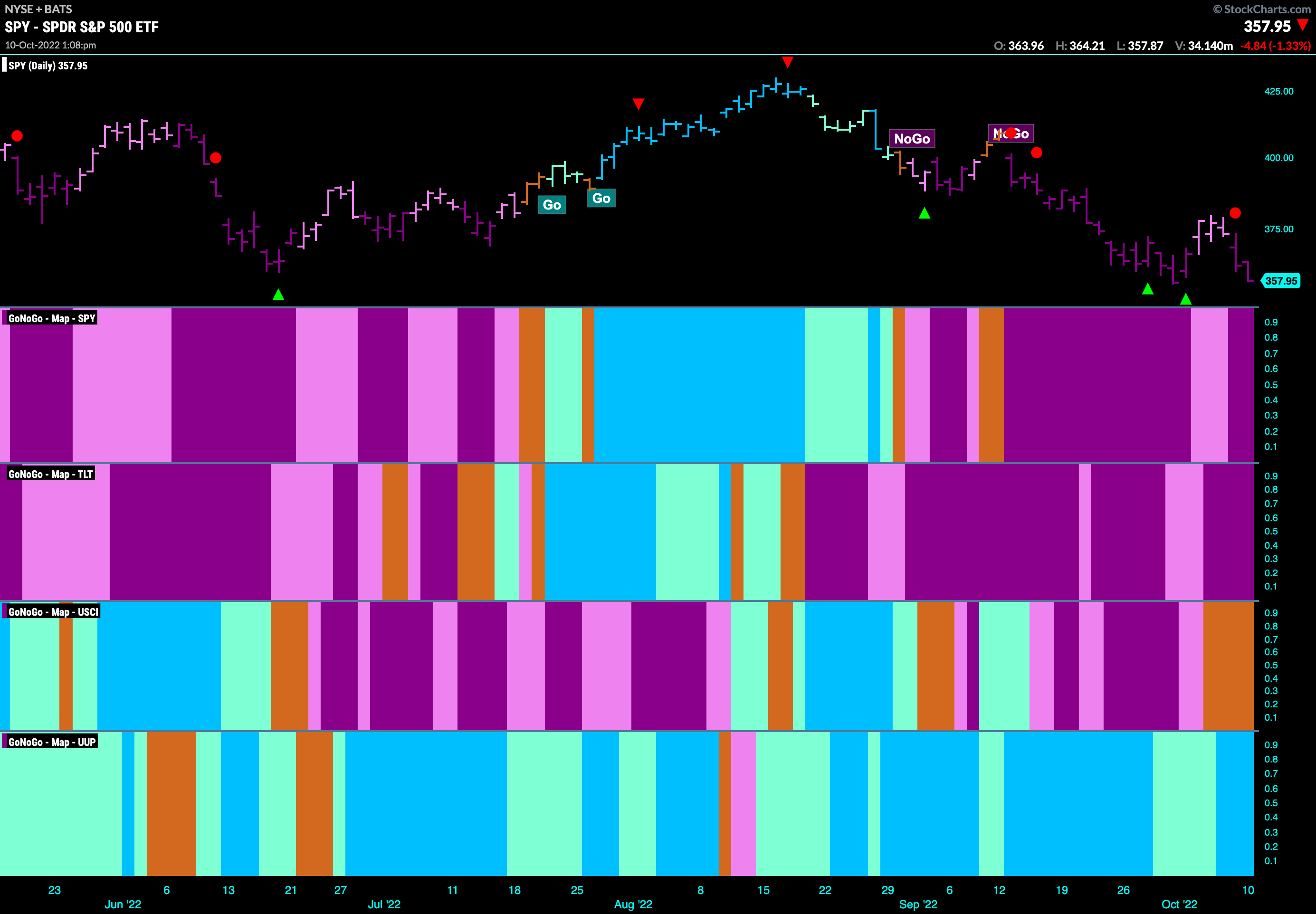1316x914 pixels.
Task: Click the red dot overlapping the second NoGo label
Action: (x=1011, y=133)
